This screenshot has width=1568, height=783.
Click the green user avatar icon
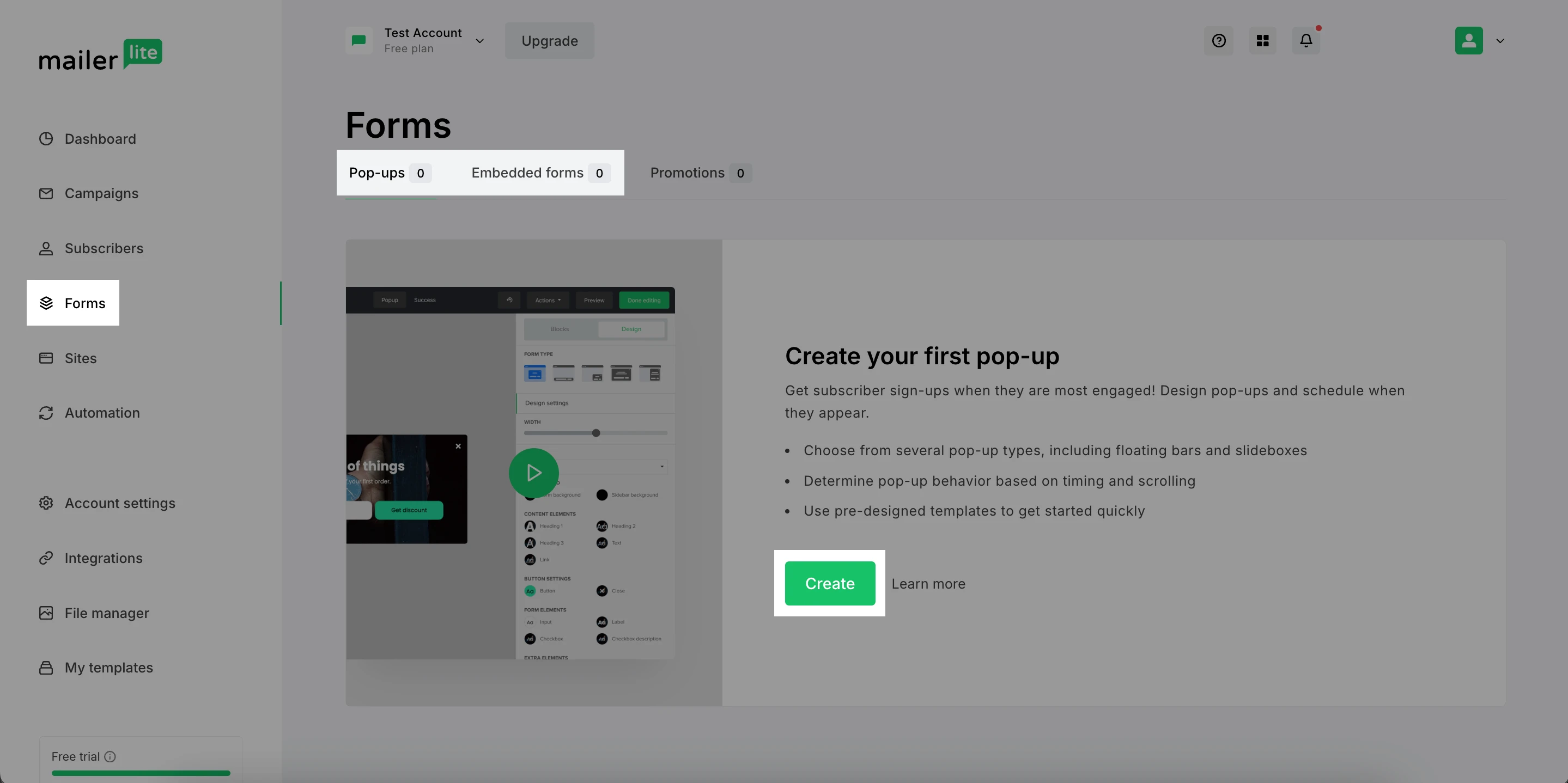coord(1468,41)
